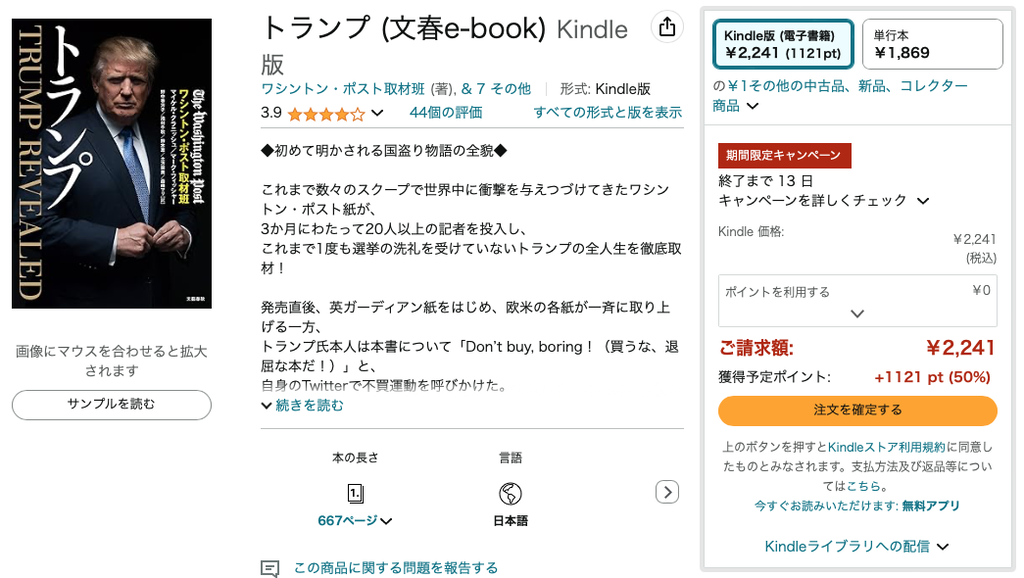Click the share icon beside the title
The image size is (1024, 578).
pyautogui.click(x=666, y=27)
